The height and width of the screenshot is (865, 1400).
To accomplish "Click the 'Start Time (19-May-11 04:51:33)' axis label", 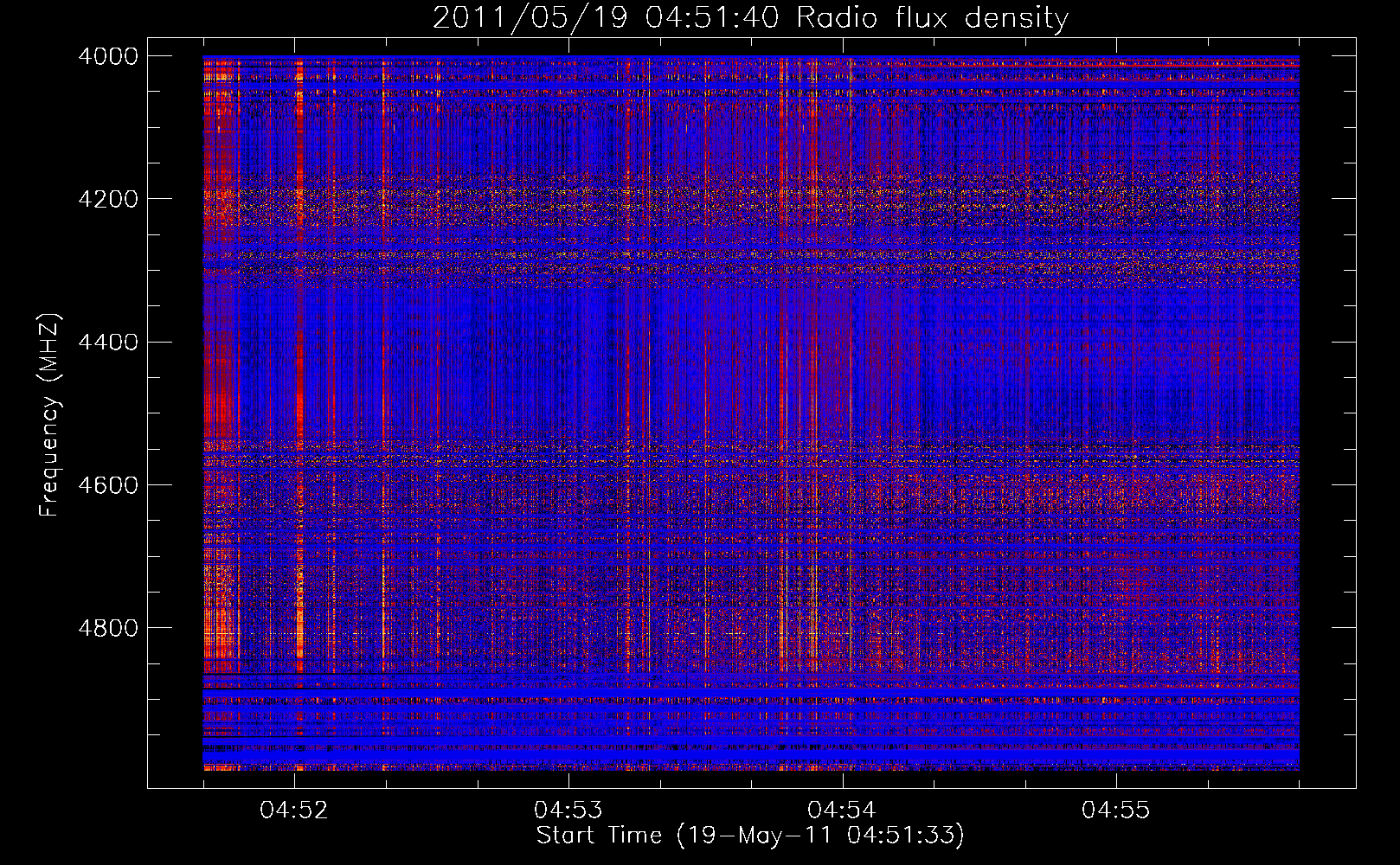I will (x=750, y=836).
